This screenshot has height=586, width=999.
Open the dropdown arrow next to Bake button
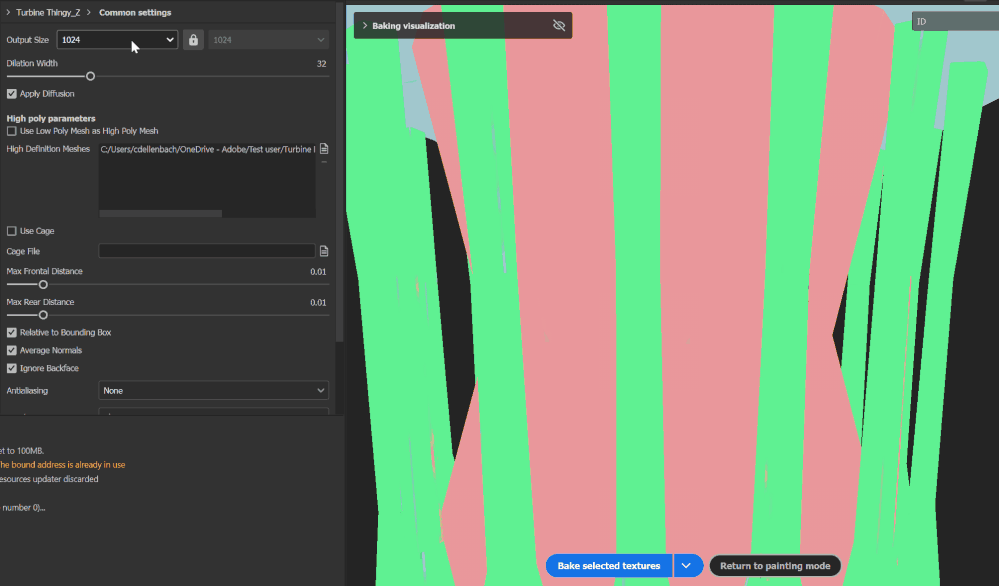tap(687, 565)
